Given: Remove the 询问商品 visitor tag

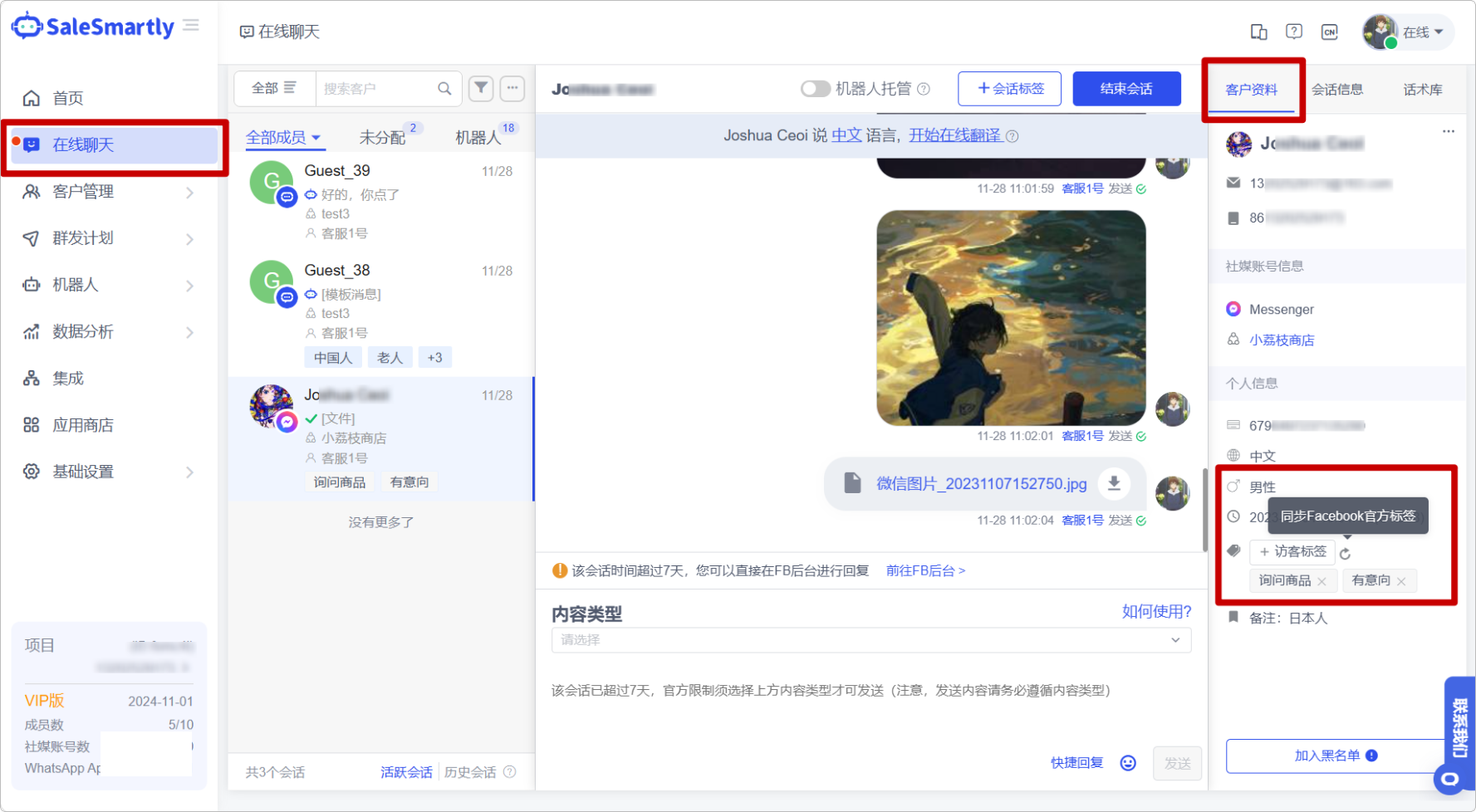Looking at the screenshot, I should click(x=1322, y=581).
